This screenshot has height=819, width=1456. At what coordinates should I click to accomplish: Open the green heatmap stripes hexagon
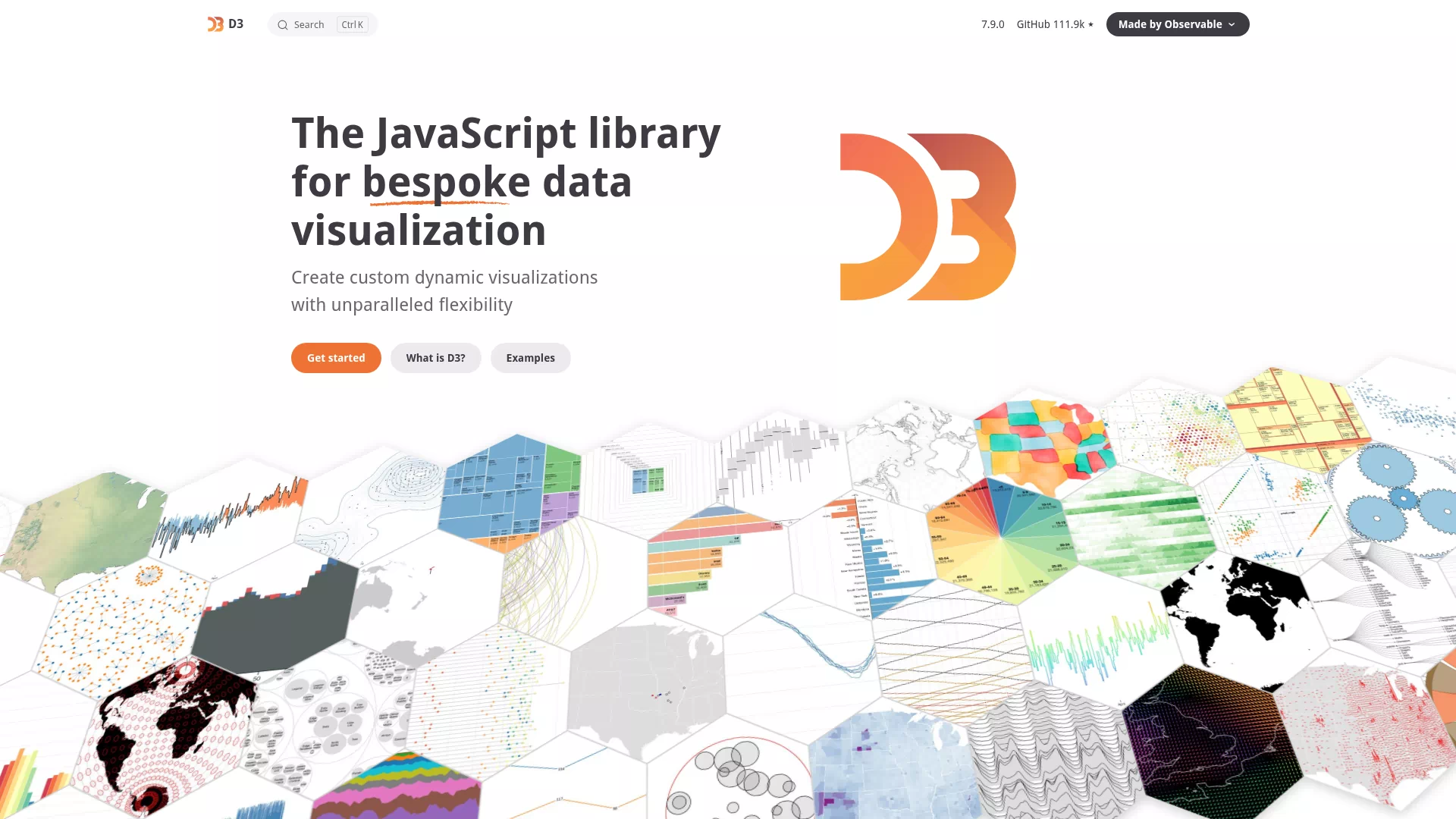(x=1141, y=527)
